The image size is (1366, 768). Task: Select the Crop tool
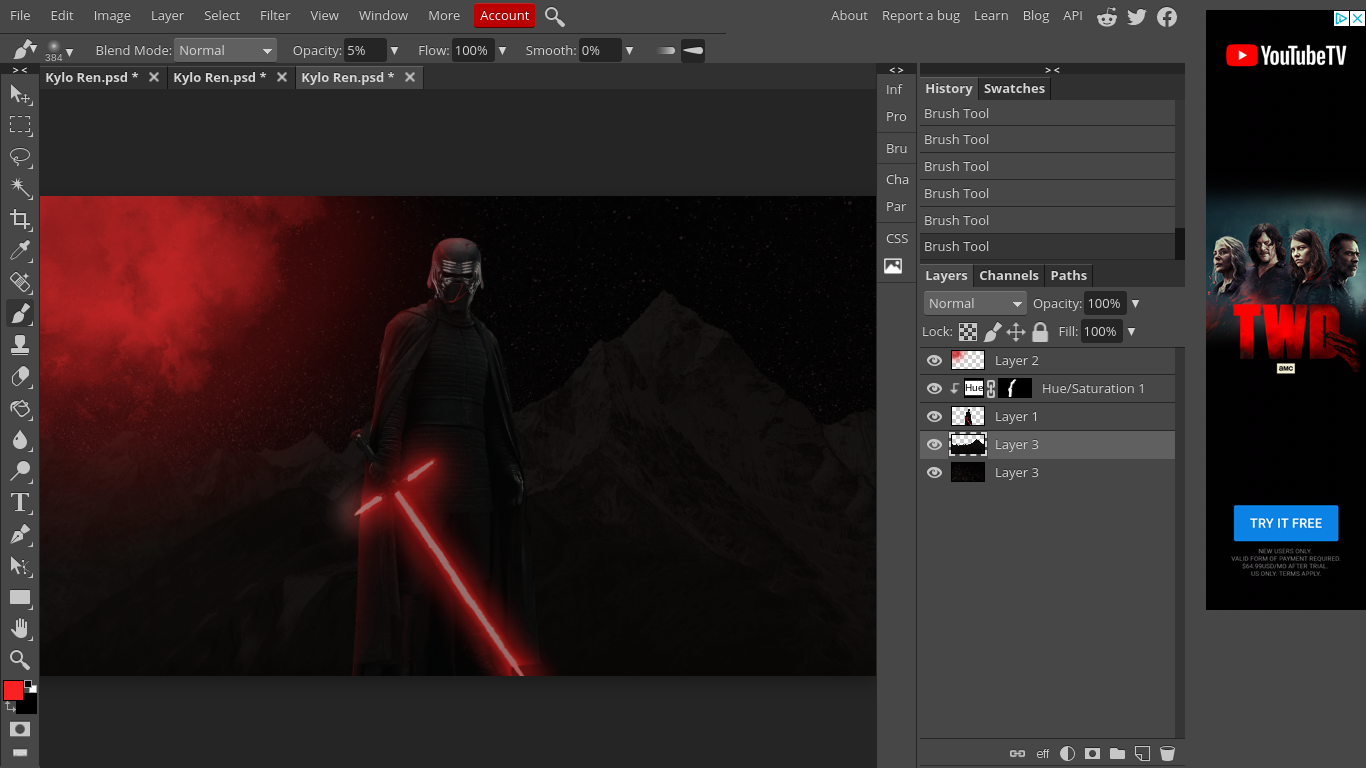point(19,219)
